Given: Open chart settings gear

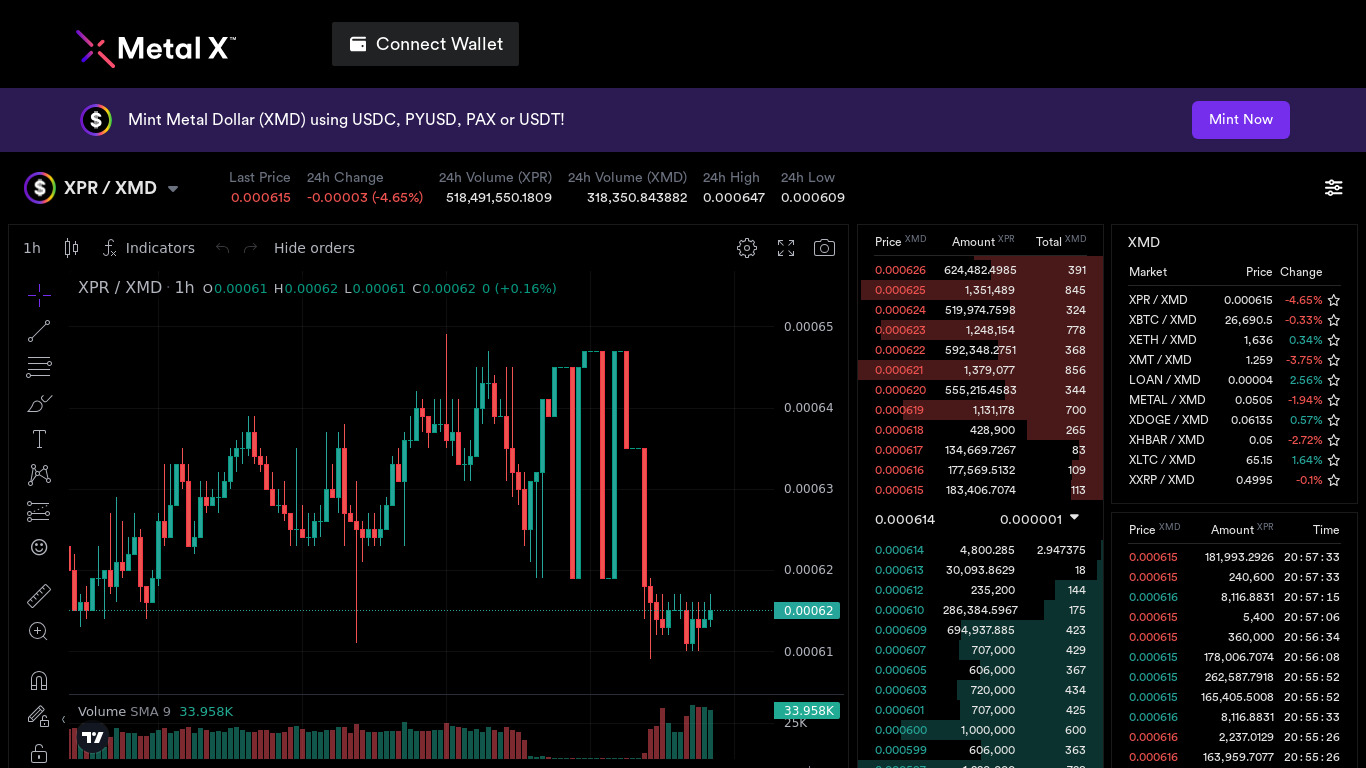Looking at the screenshot, I should click(x=747, y=248).
